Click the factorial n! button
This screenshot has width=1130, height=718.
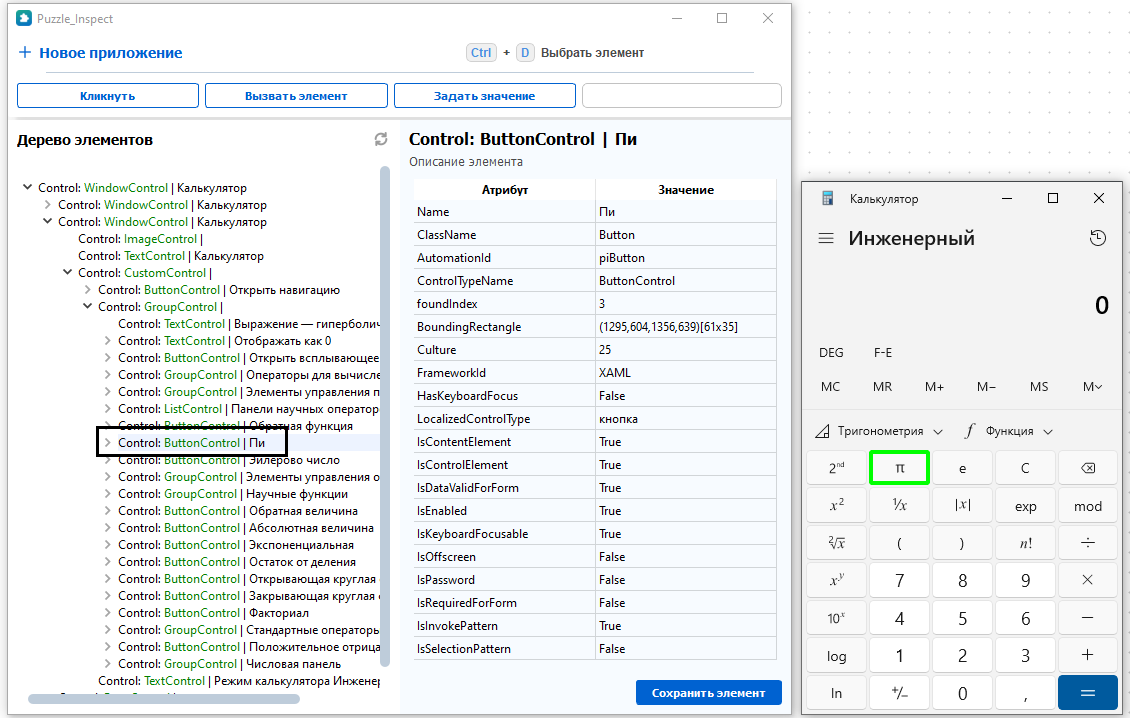[x=1026, y=544]
